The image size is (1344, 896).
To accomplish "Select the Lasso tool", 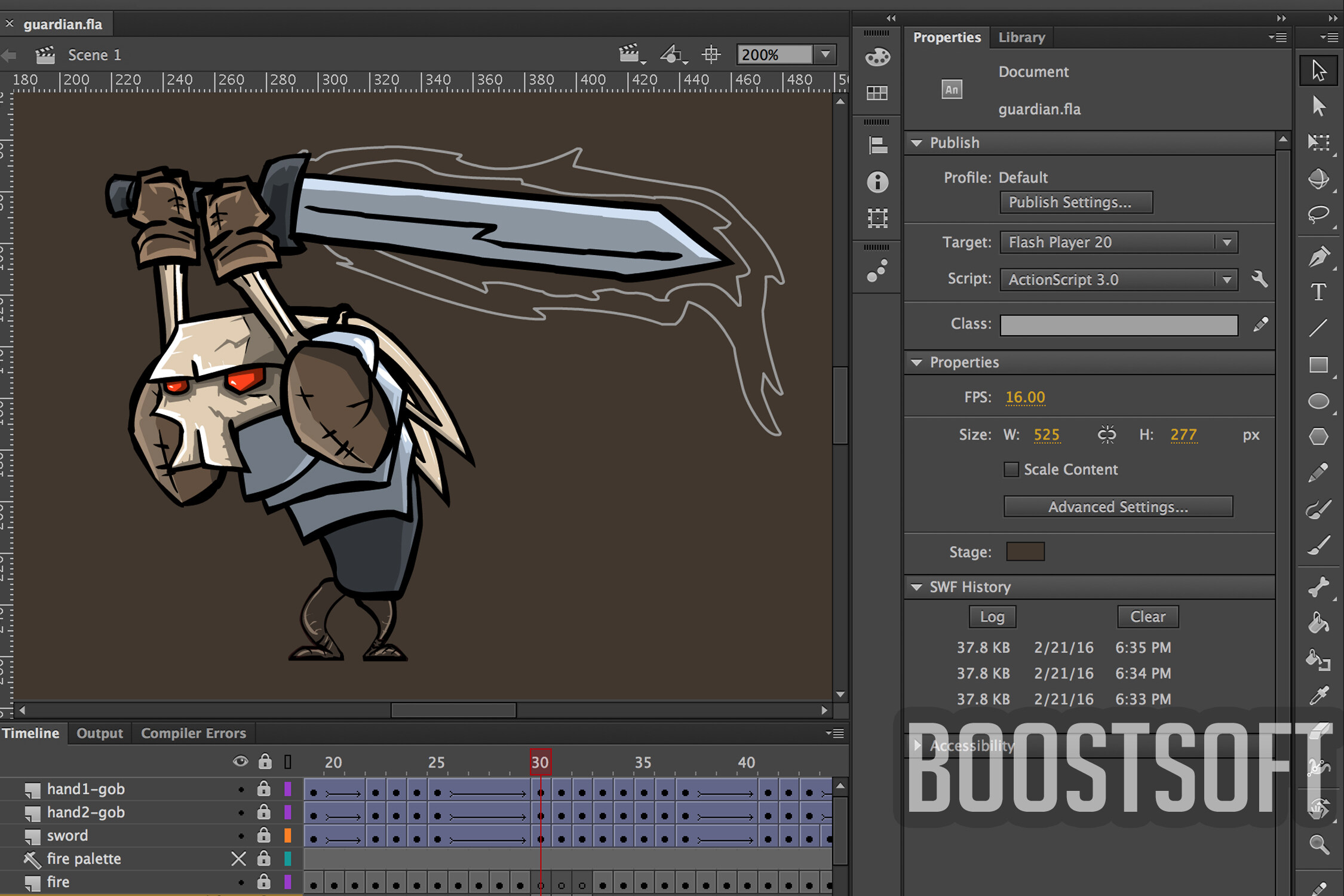I will point(1318,214).
